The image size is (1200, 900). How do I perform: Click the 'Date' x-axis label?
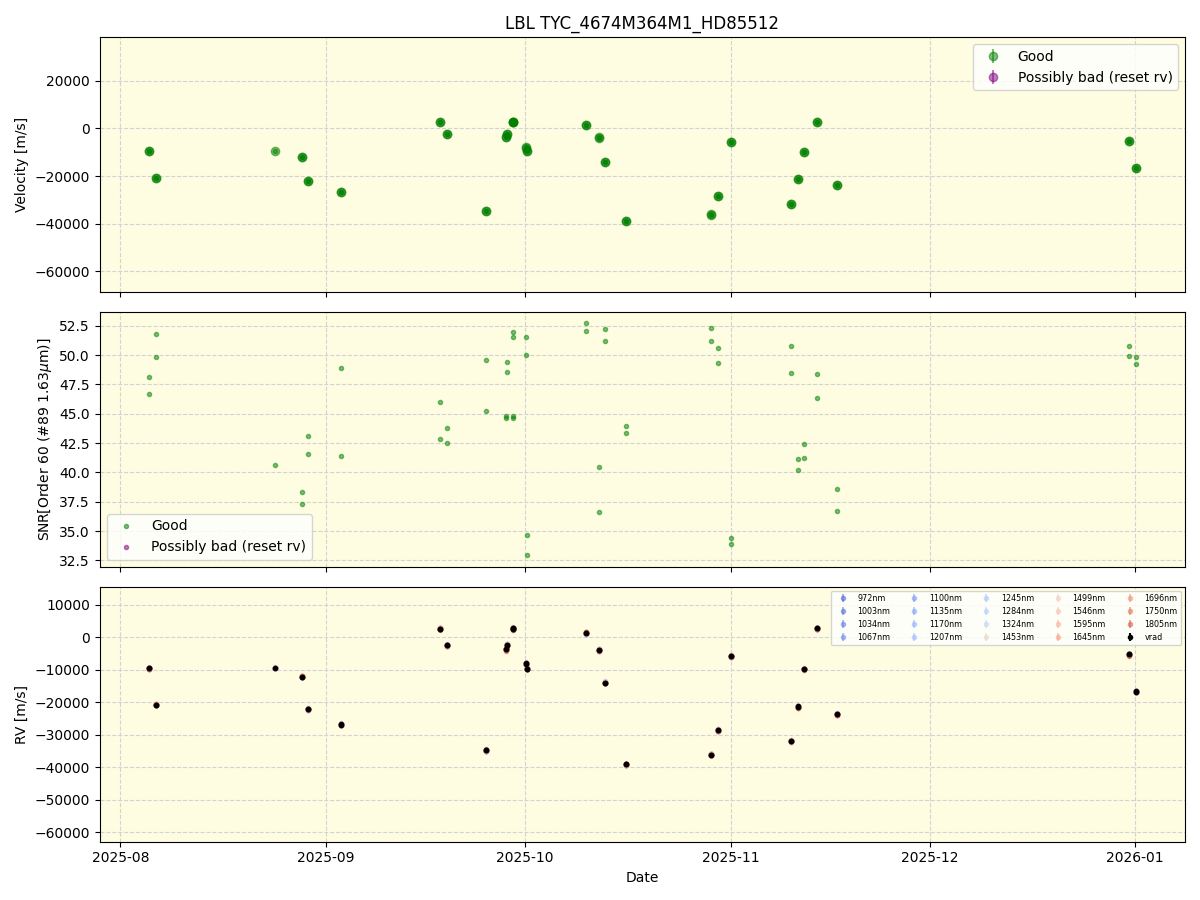[642, 877]
